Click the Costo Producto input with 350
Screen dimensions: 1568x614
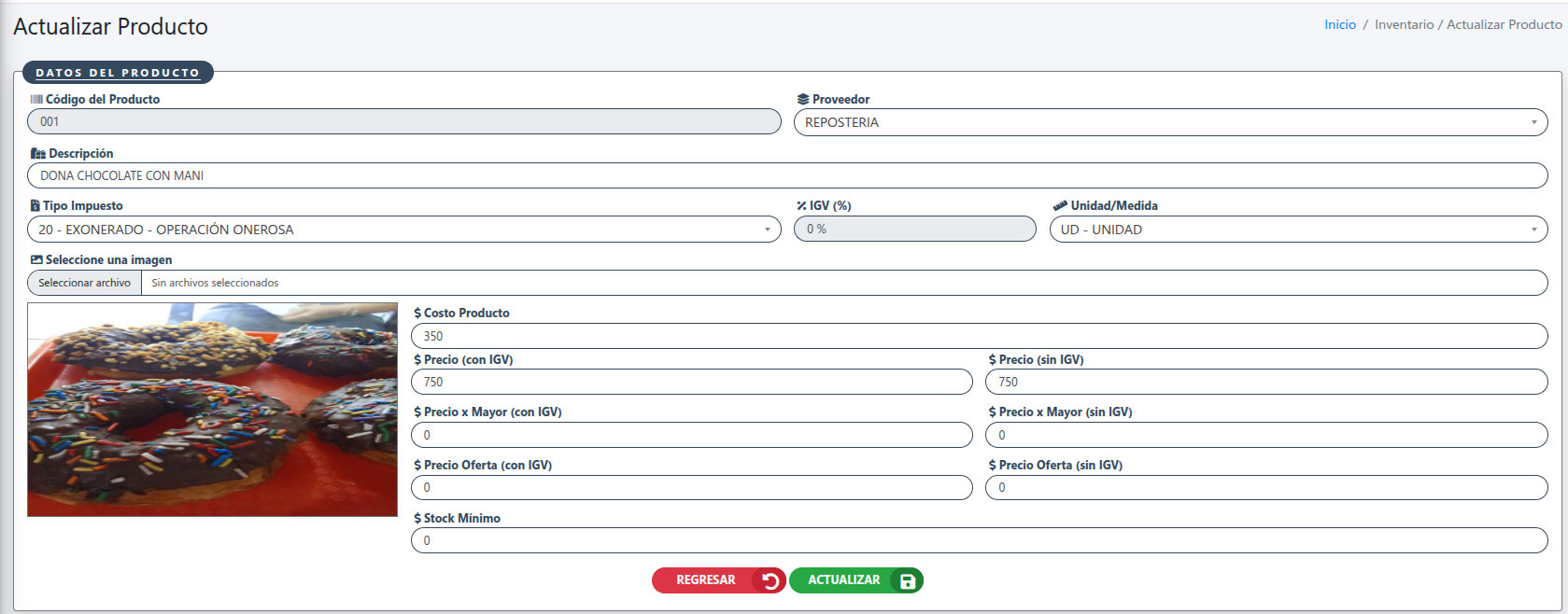point(980,336)
